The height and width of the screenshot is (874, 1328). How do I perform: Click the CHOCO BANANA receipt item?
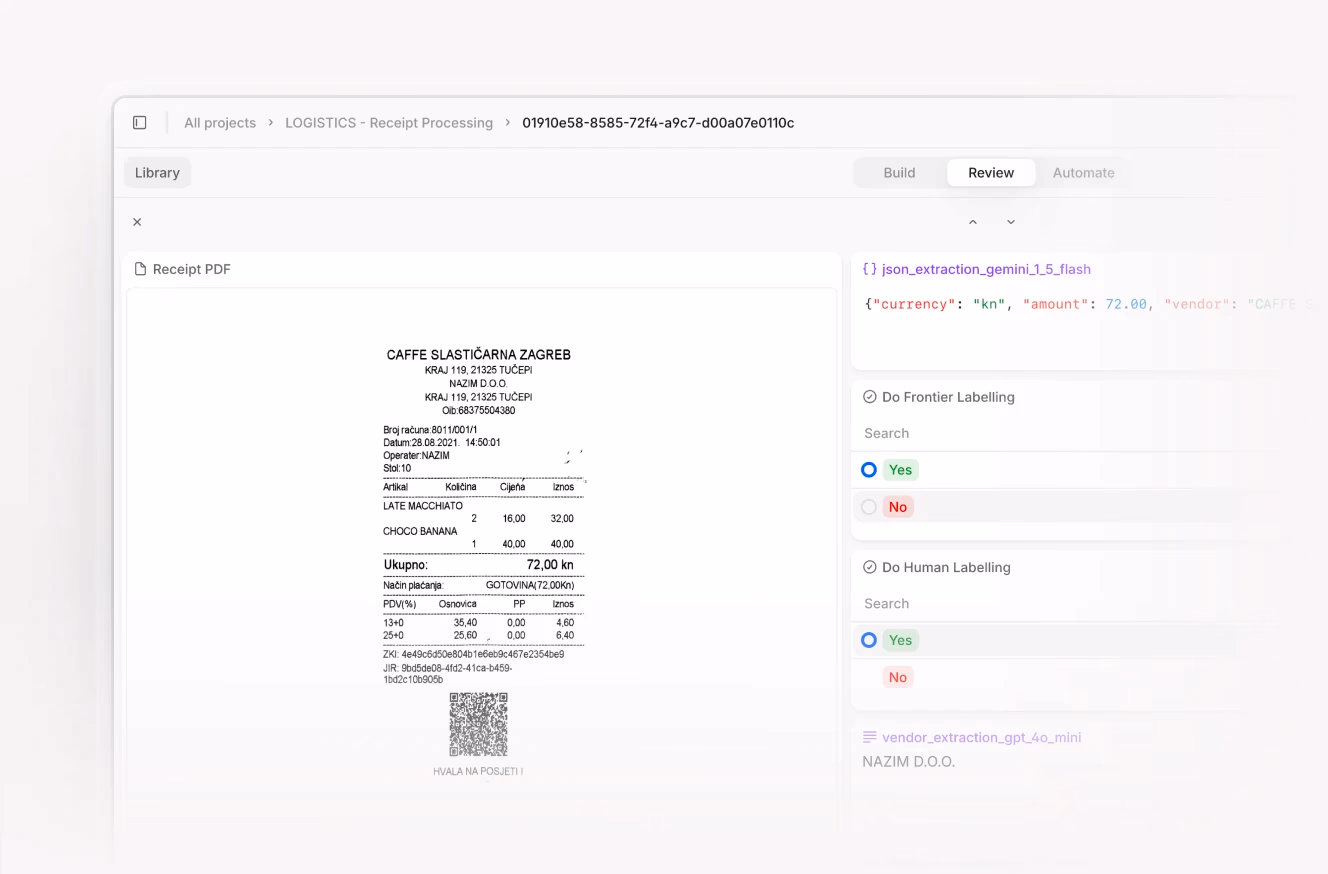point(420,531)
